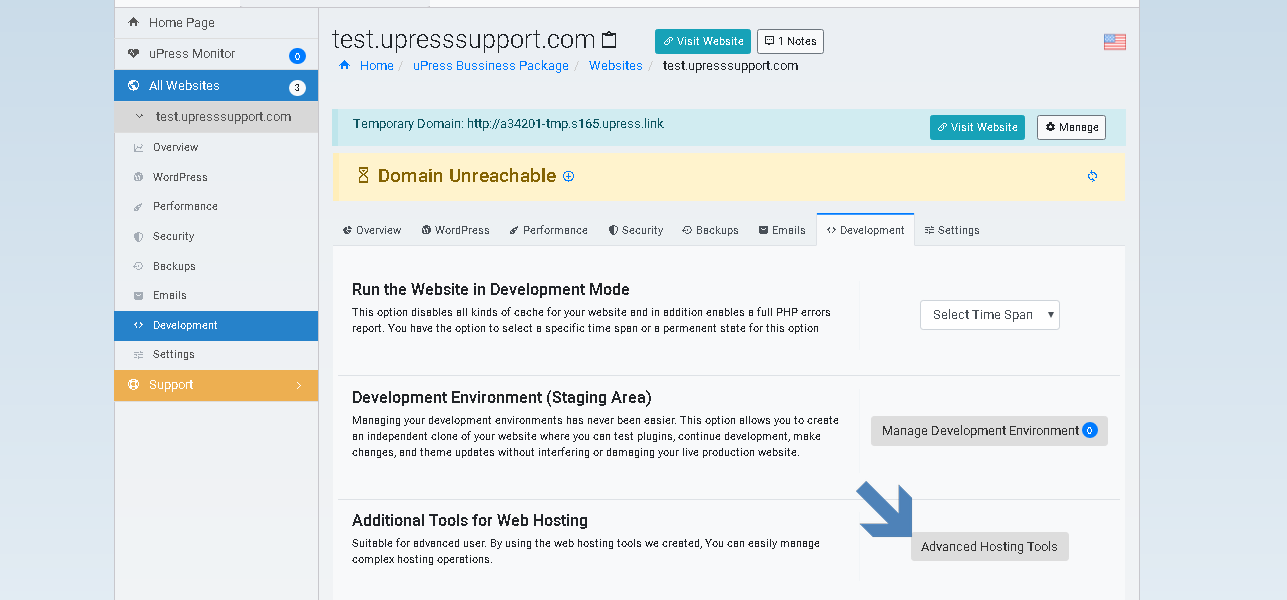Switch to the Security tab
The image size is (1287, 600).
pos(635,230)
